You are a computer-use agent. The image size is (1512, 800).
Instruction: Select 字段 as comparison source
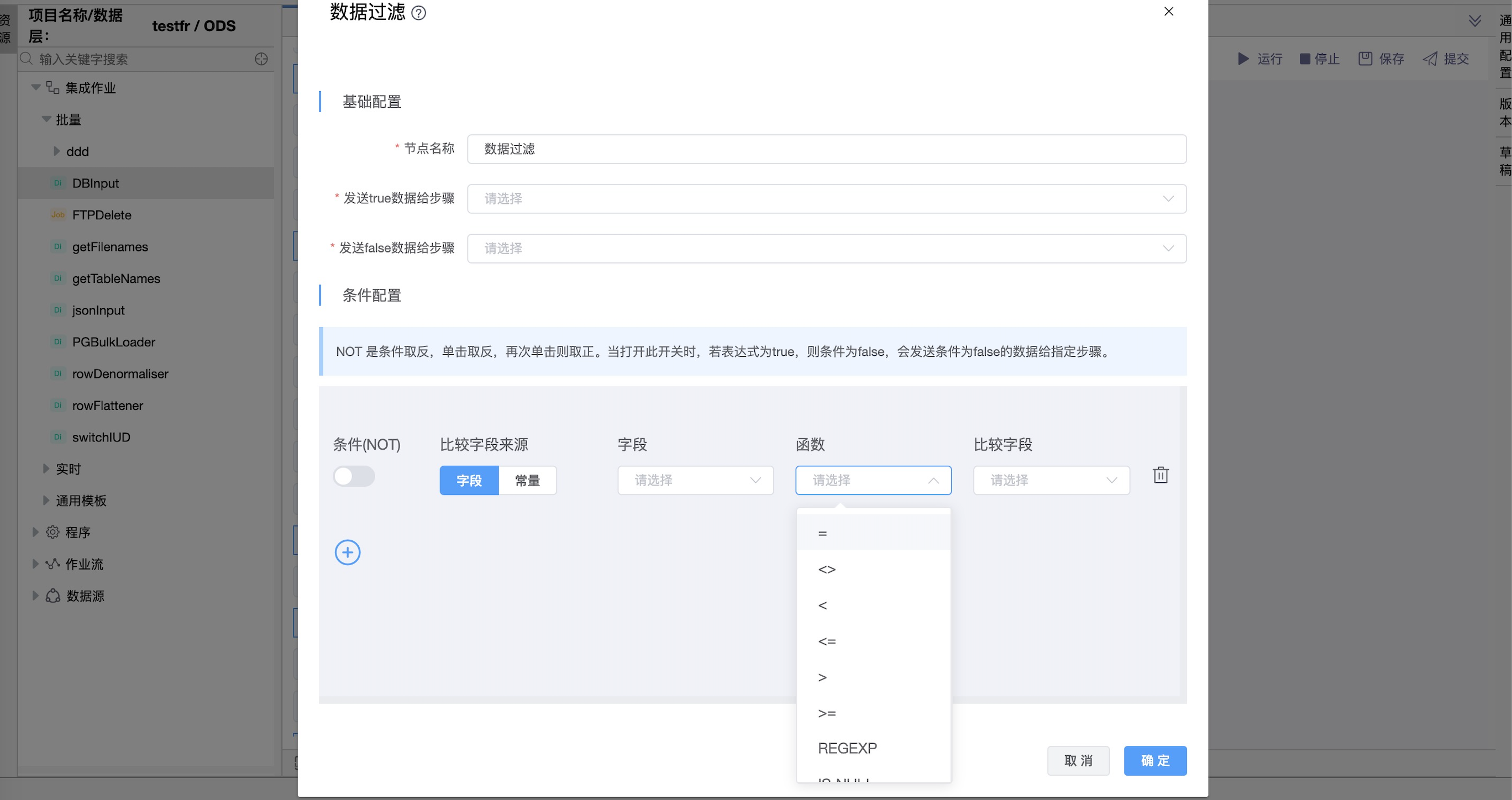pos(469,481)
